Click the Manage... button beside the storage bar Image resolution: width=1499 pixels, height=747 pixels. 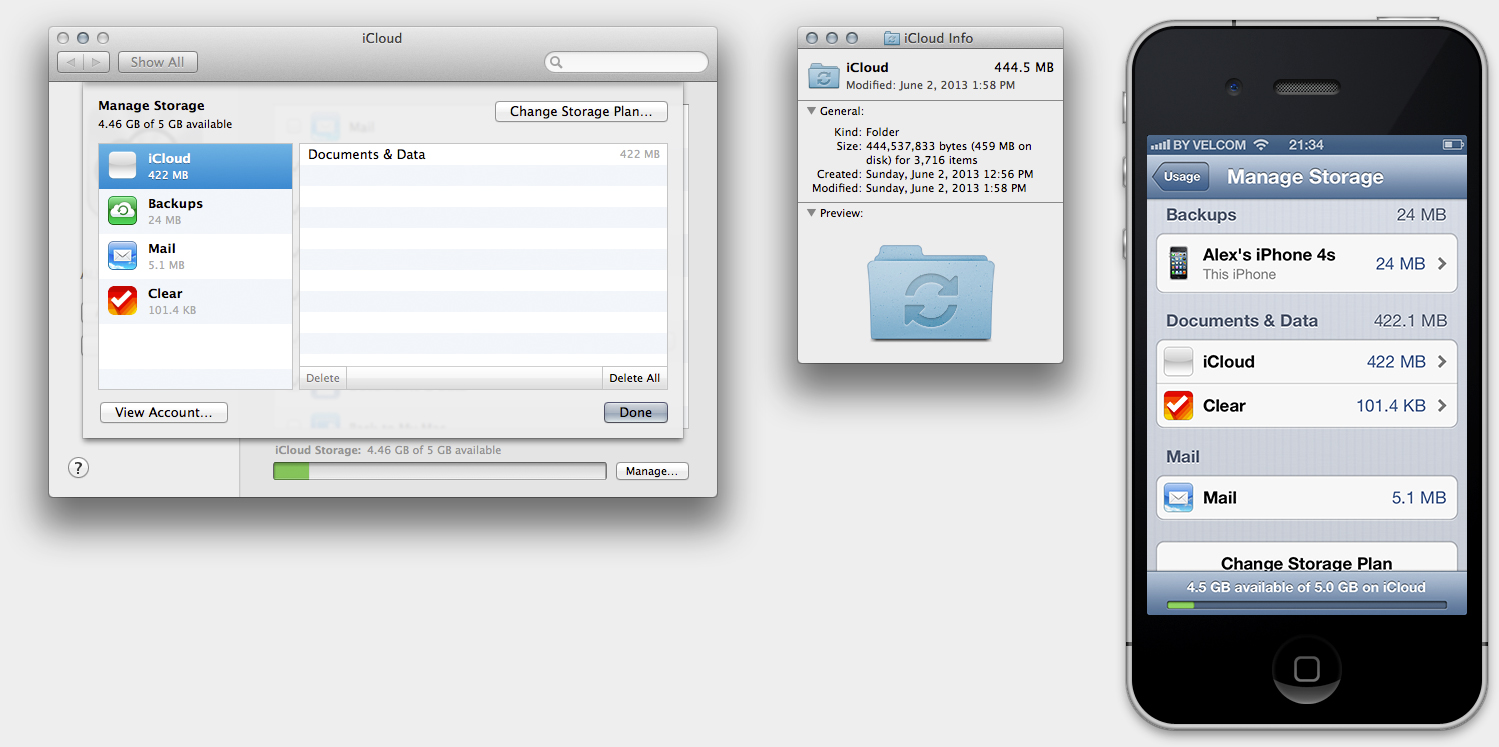[652, 471]
